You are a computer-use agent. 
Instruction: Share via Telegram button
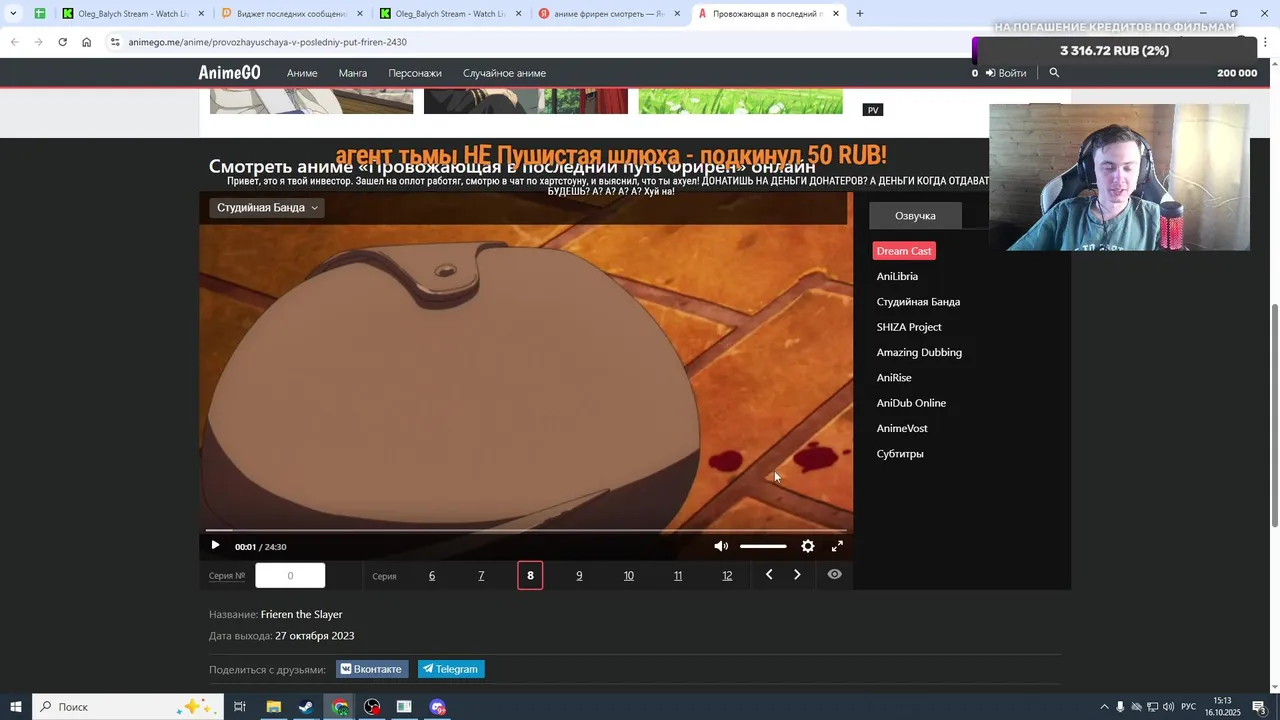(450, 669)
